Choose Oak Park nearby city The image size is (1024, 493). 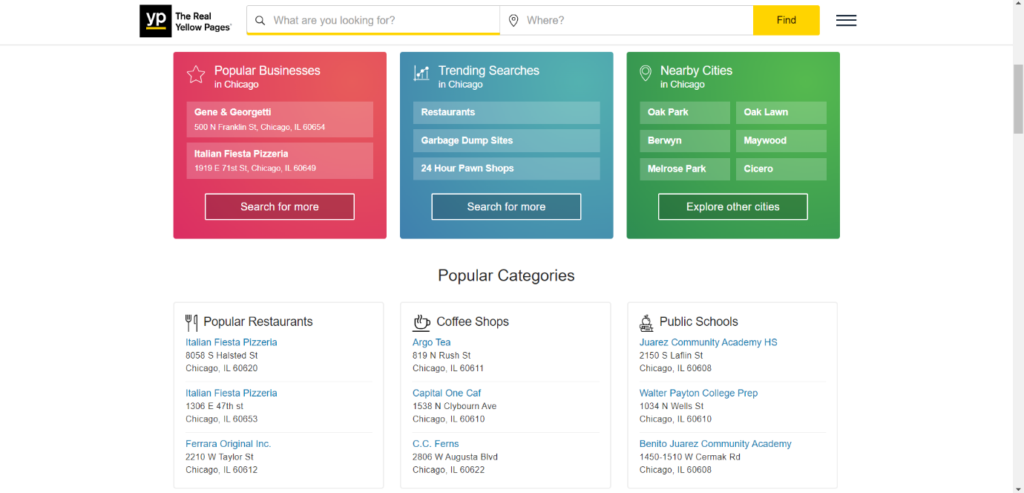coord(685,112)
